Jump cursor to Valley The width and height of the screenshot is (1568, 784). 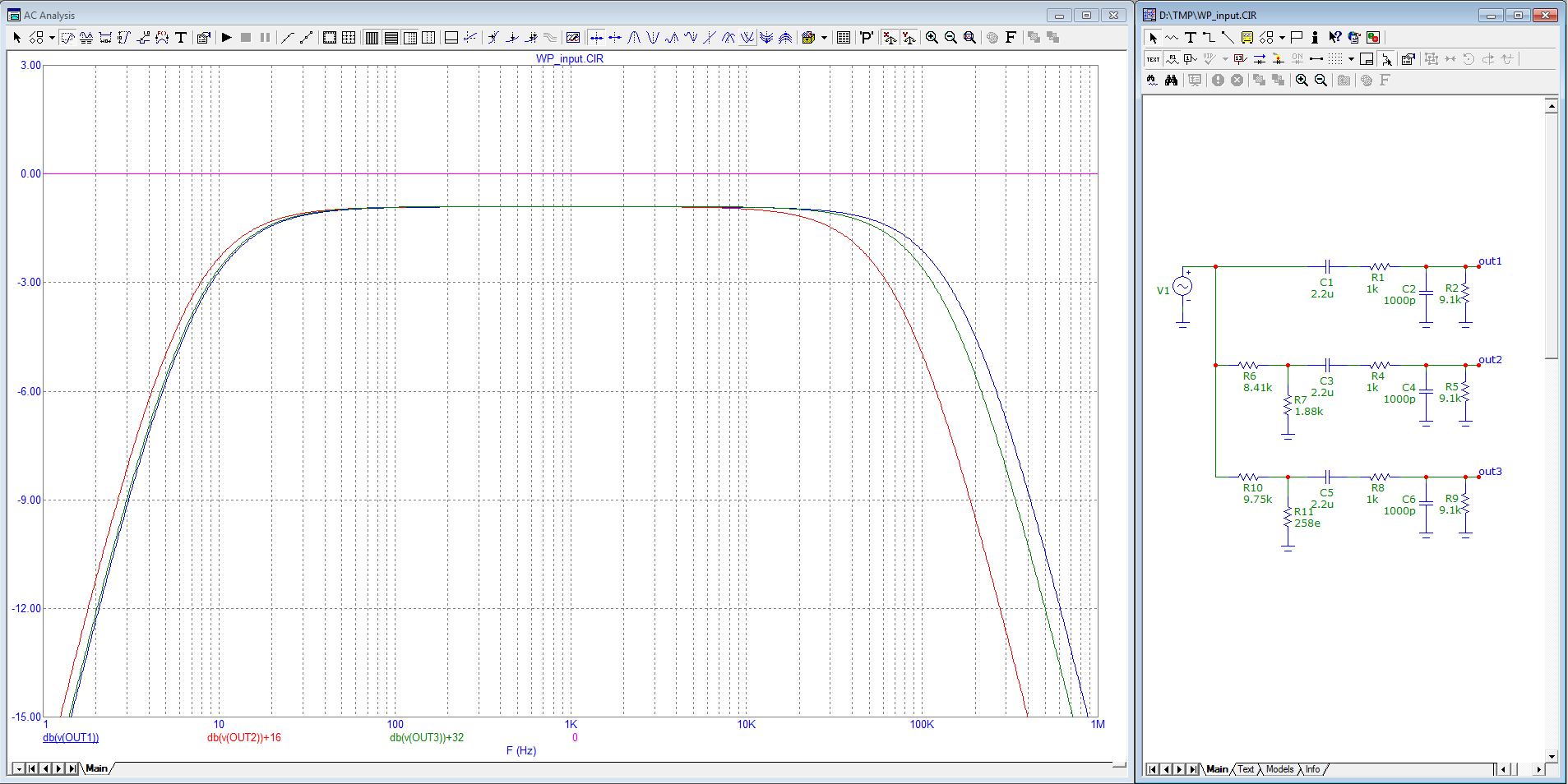pos(653,37)
